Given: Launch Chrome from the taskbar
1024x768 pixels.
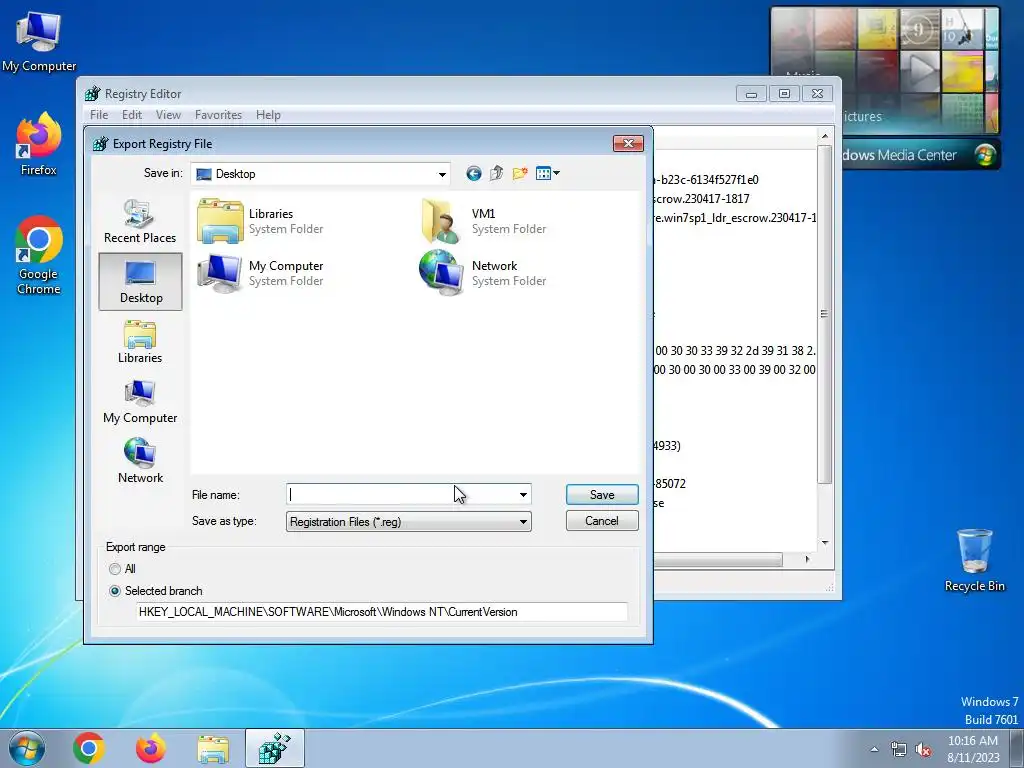Looking at the screenshot, I should pos(89,748).
